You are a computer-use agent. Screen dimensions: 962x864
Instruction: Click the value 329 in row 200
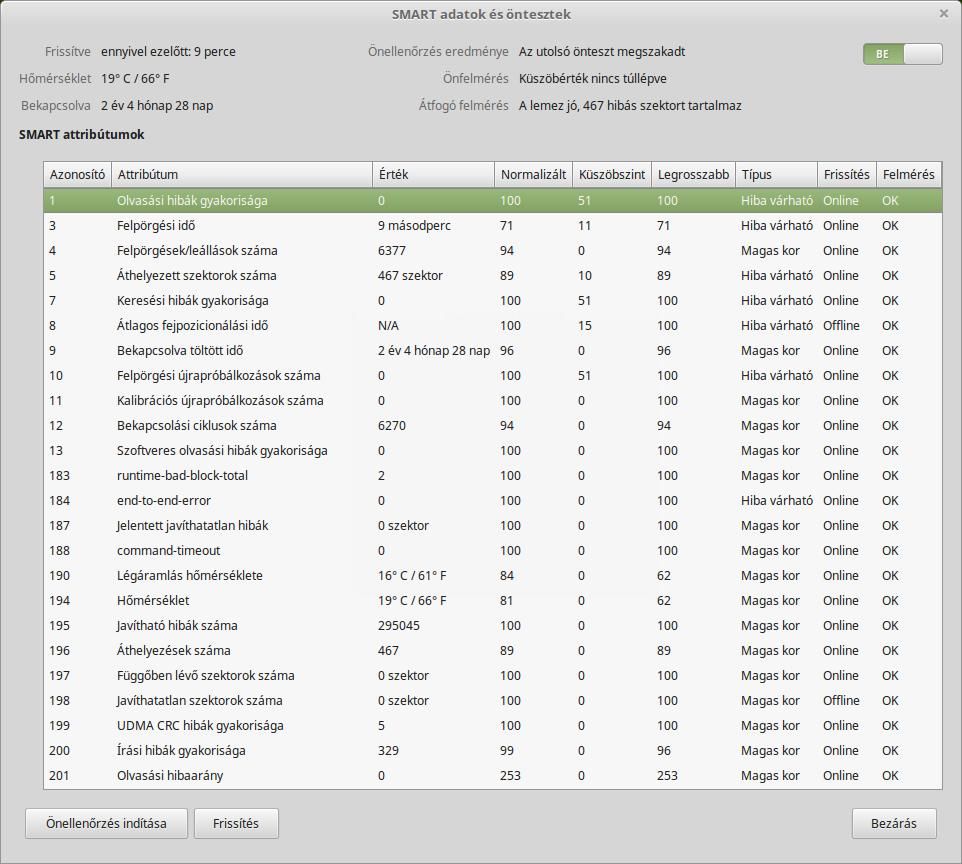tap(388, 750)
